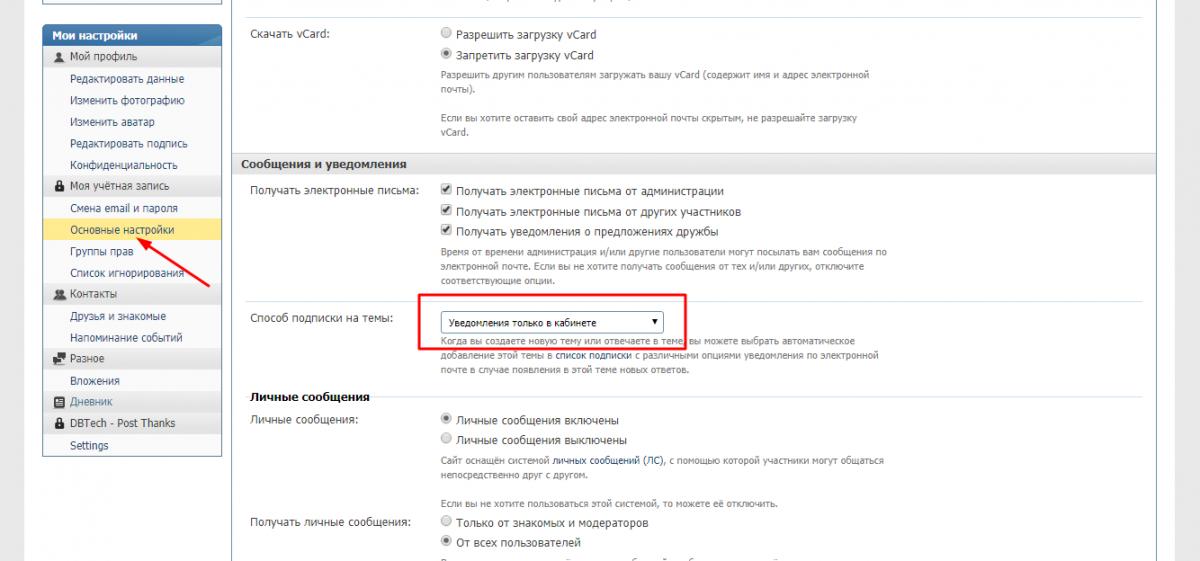
Task: Select Личные сообщения выключены radio option
Action: click(x=446, y=440)
